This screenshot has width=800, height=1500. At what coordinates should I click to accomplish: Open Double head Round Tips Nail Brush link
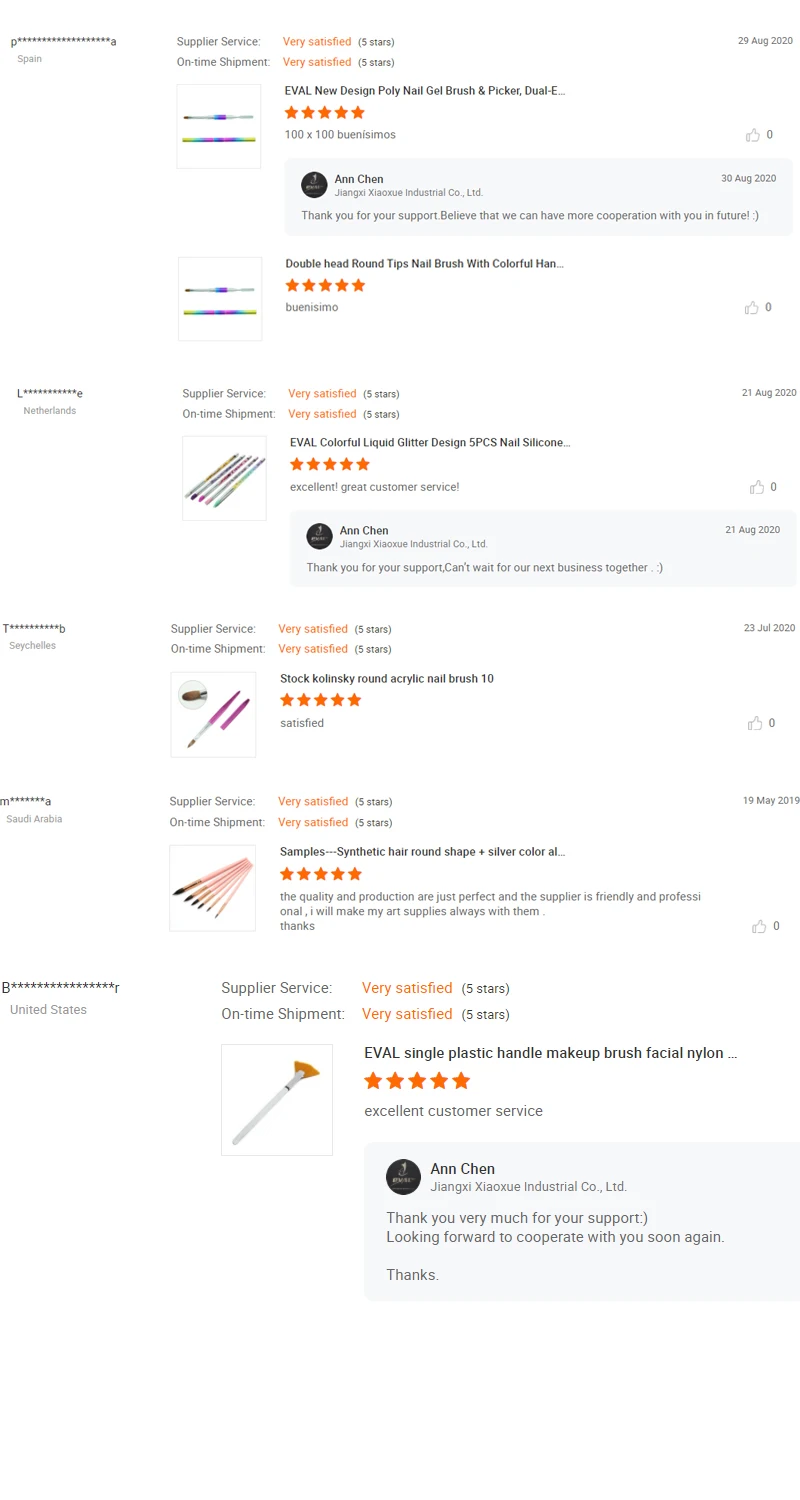click(x=424, y=264)
